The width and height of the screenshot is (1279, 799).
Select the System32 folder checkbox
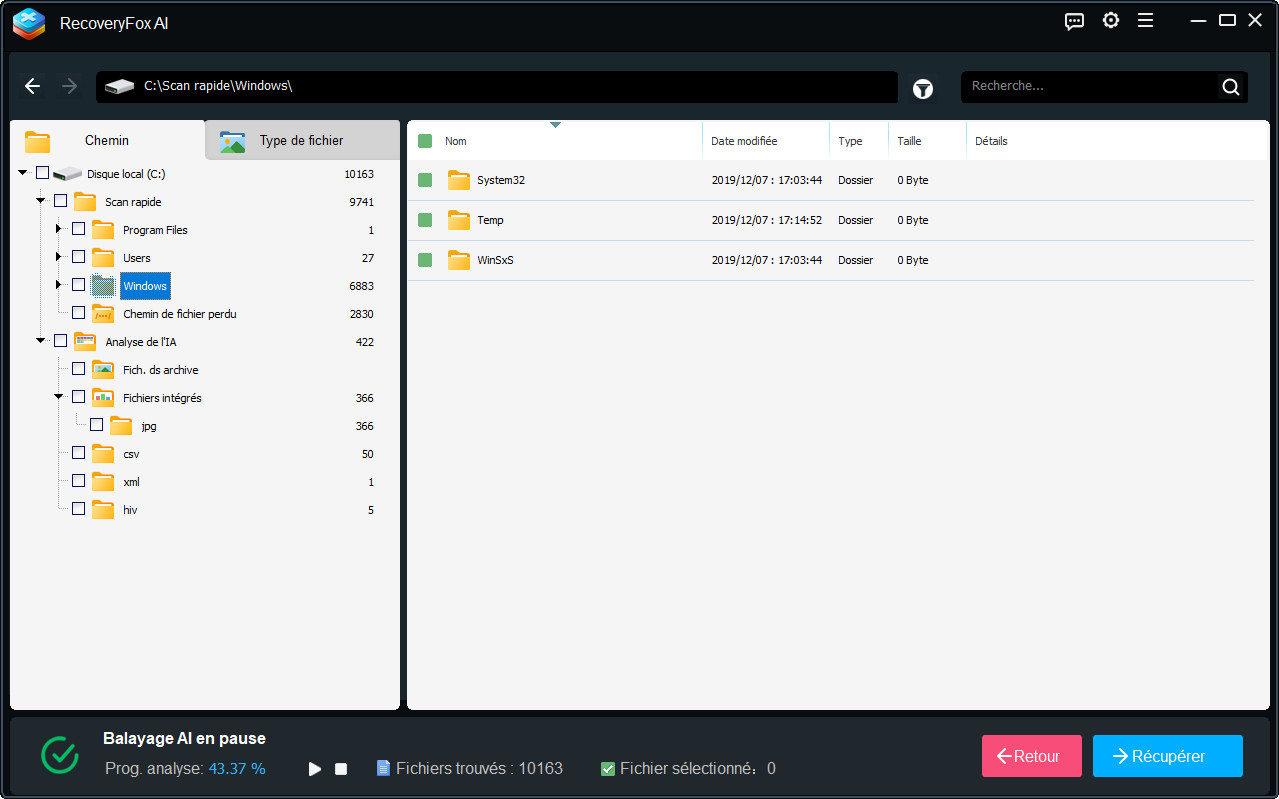coord(424,180)
